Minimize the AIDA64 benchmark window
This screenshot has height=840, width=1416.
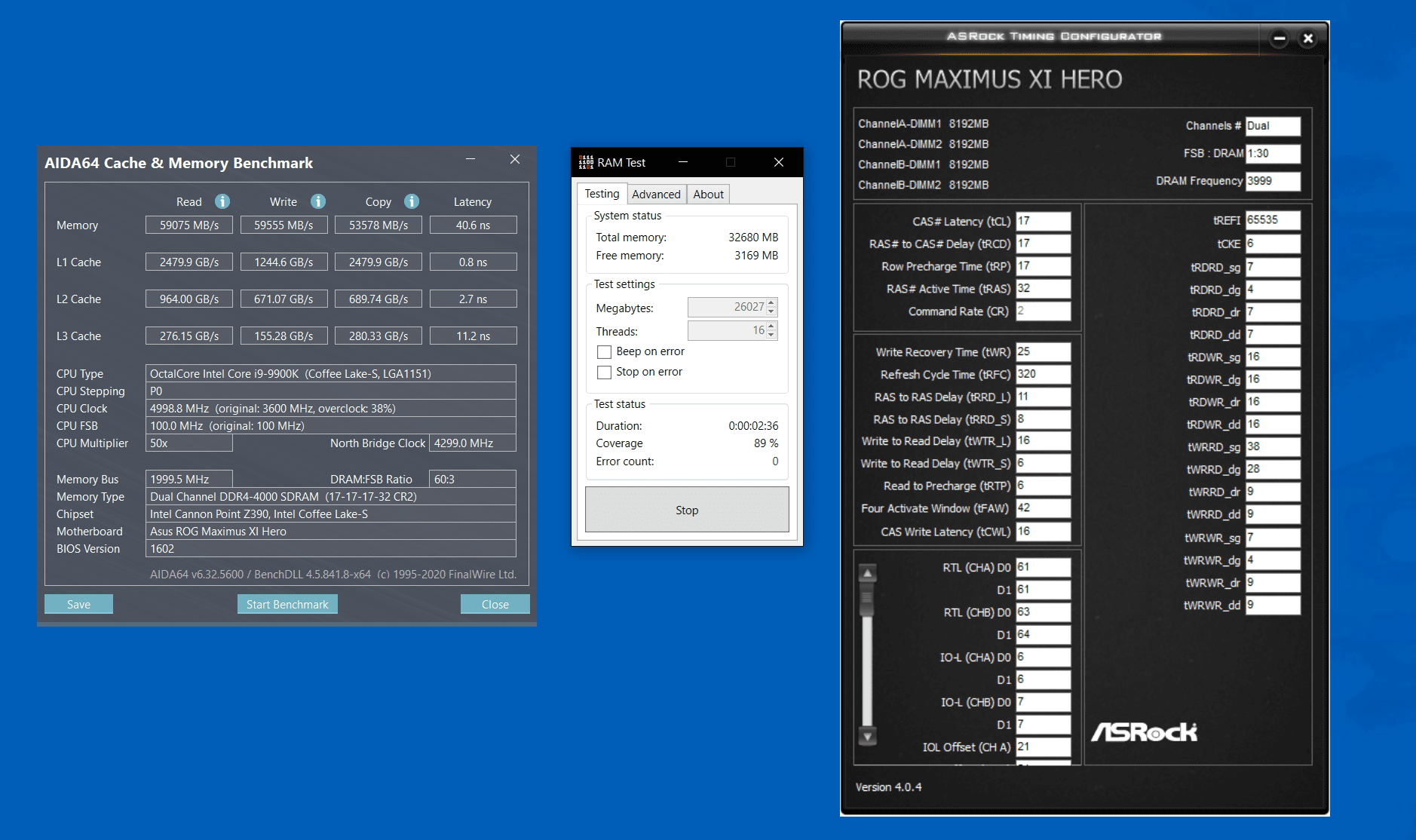click(470, 159)
